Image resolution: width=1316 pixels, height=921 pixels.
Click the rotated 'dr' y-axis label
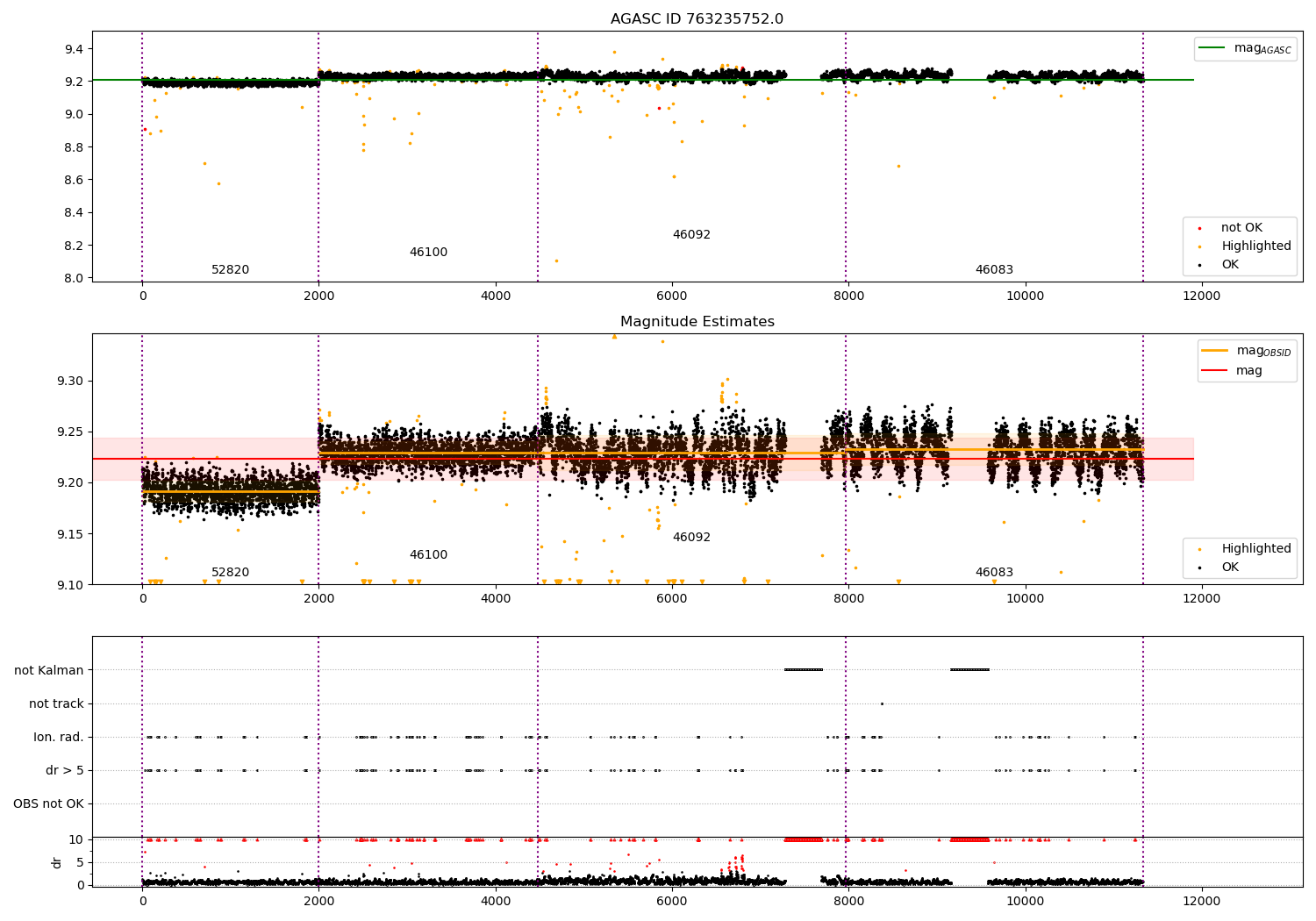[57, 862]
